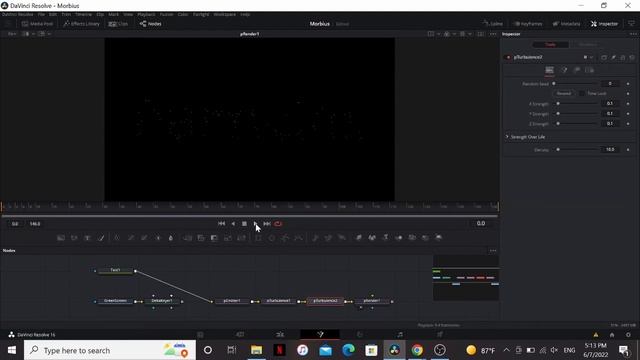Click the Density value field
The width and height of the screenshot is (640, 360).
[610, 149]
